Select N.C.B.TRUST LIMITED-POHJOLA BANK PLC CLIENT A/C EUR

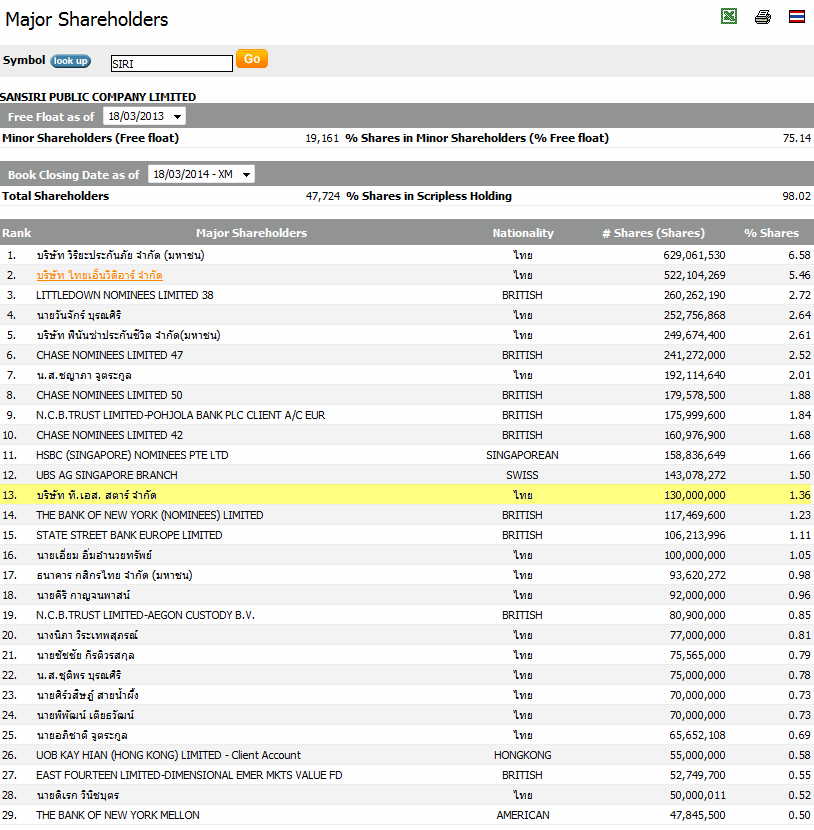coord(180,415)
